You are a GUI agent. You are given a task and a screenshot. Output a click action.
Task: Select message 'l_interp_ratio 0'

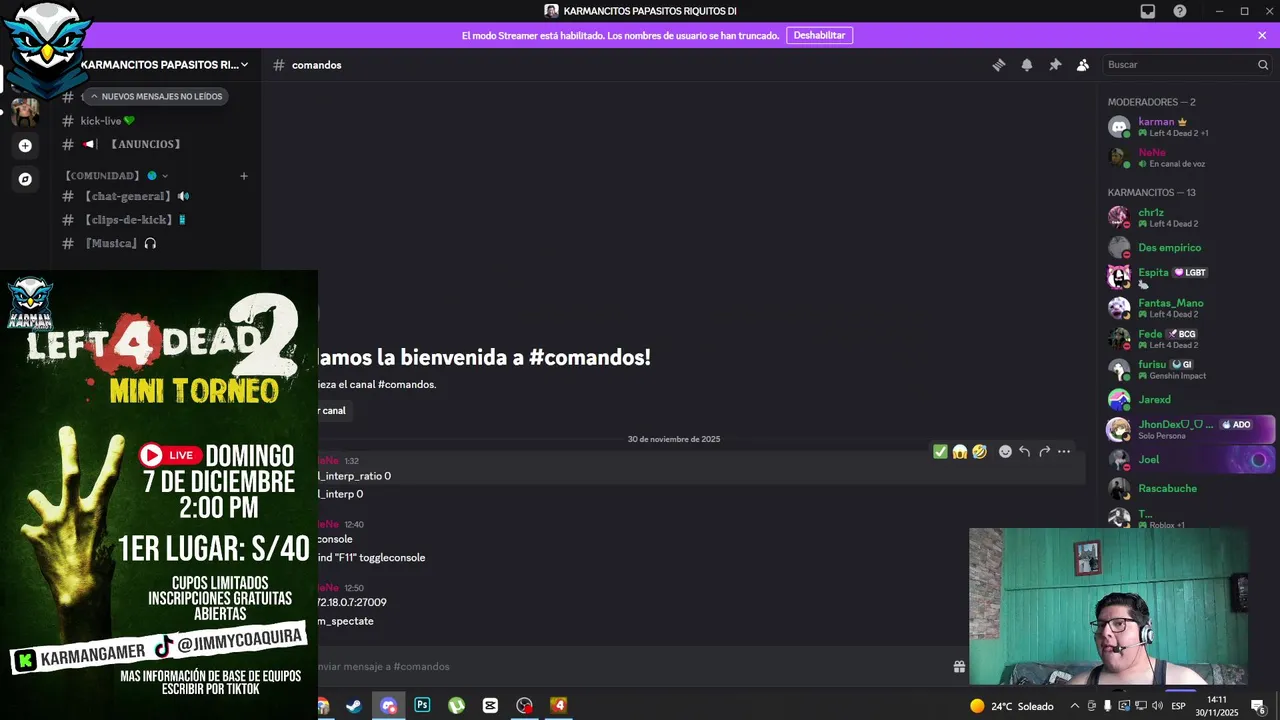[355, 476]
